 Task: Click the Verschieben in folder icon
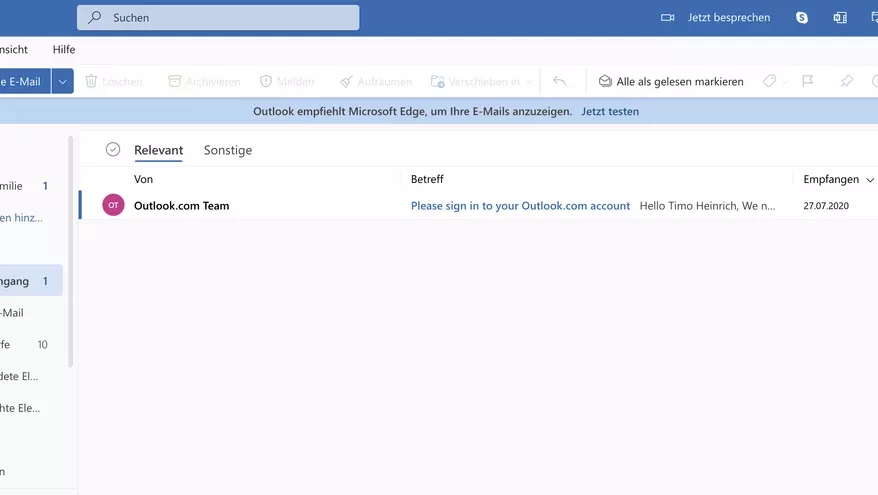click(x=437, y=81)
